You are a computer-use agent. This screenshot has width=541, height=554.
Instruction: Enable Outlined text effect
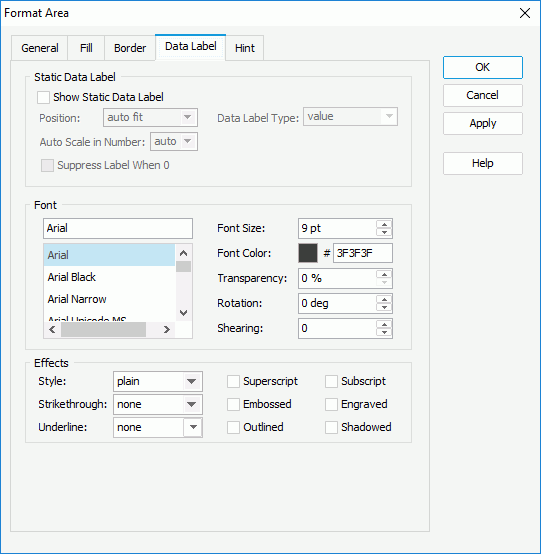tap(233, 428)
